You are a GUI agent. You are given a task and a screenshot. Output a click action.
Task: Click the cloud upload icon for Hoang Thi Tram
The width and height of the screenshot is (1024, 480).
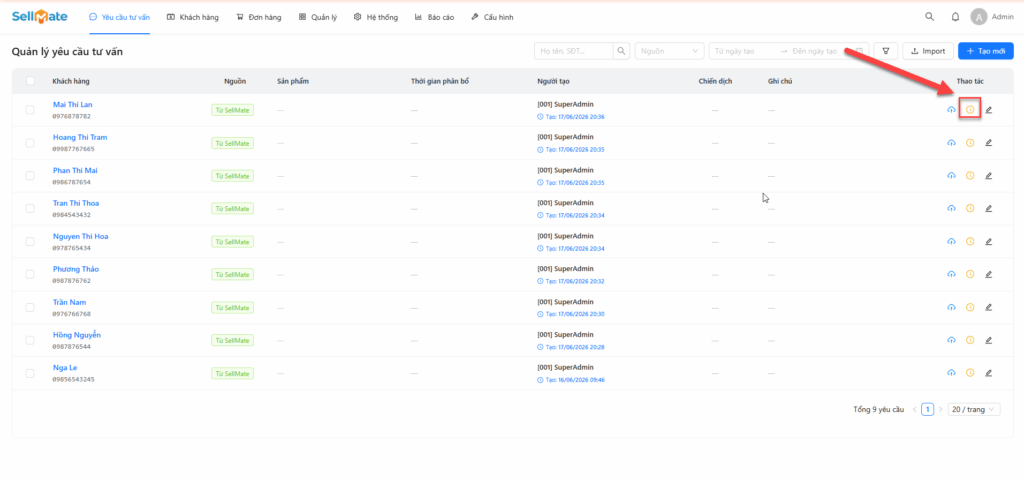(x=952, y=142)
